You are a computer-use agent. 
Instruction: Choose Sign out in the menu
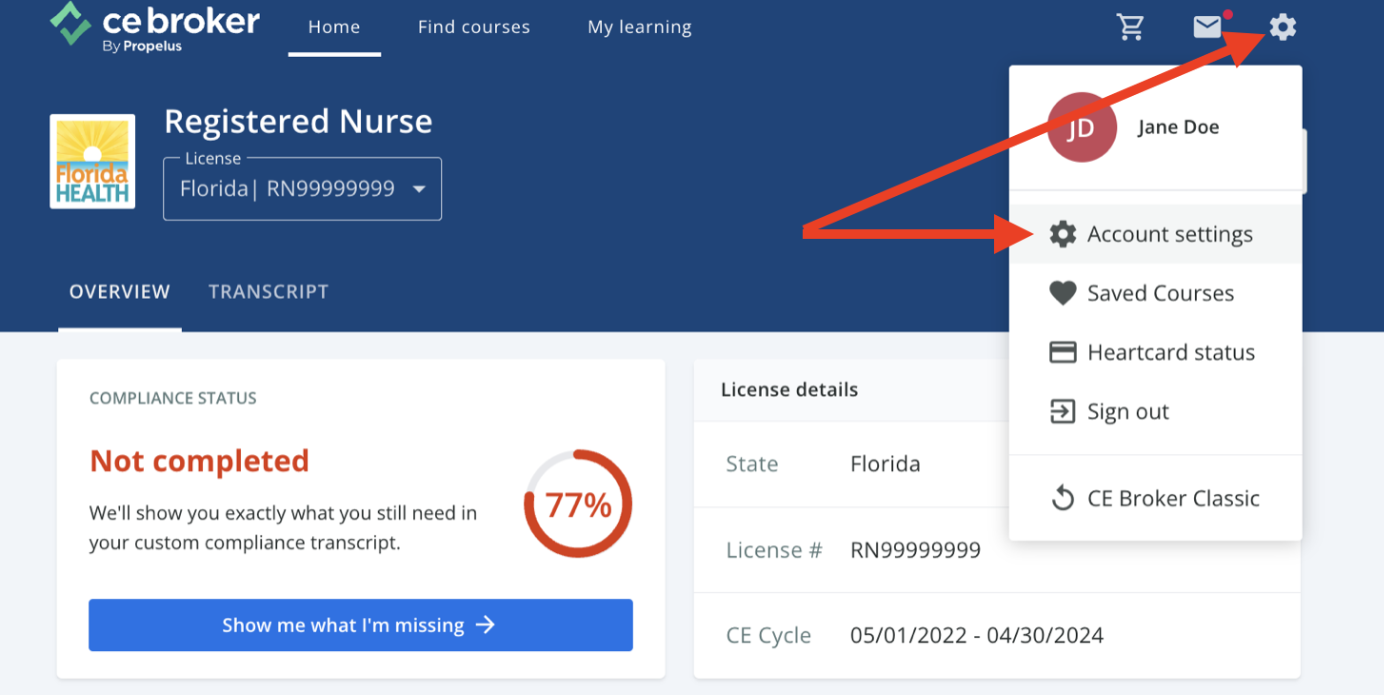[x=1155, y=411]
